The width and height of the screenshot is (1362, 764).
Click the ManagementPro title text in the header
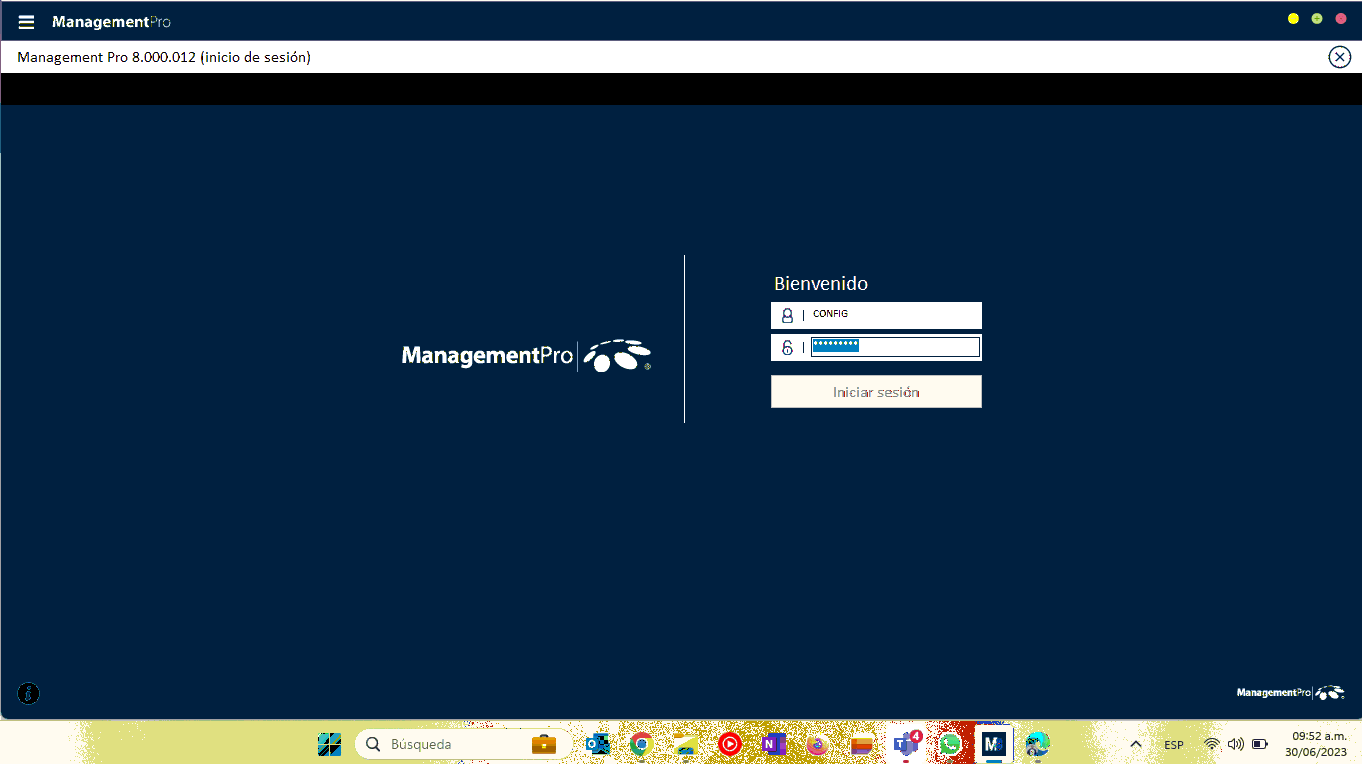(x=111, y=22)
